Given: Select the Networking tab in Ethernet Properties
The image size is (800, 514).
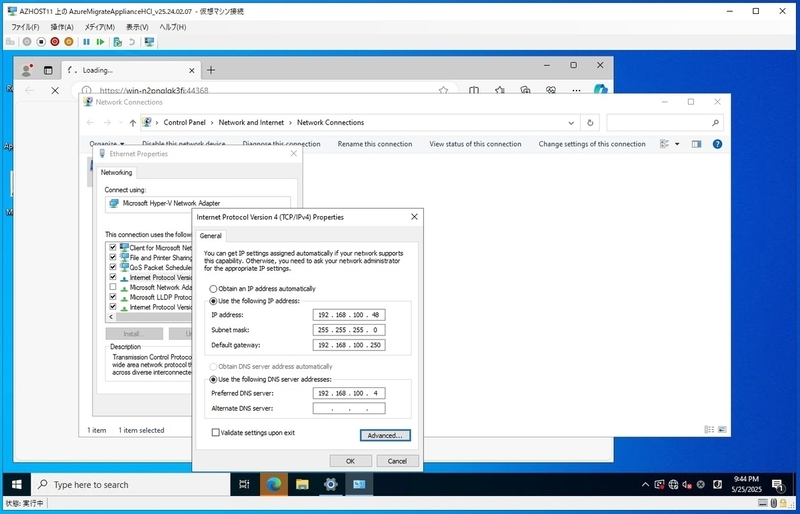Looking at the screenshot, I should [116, 173].
